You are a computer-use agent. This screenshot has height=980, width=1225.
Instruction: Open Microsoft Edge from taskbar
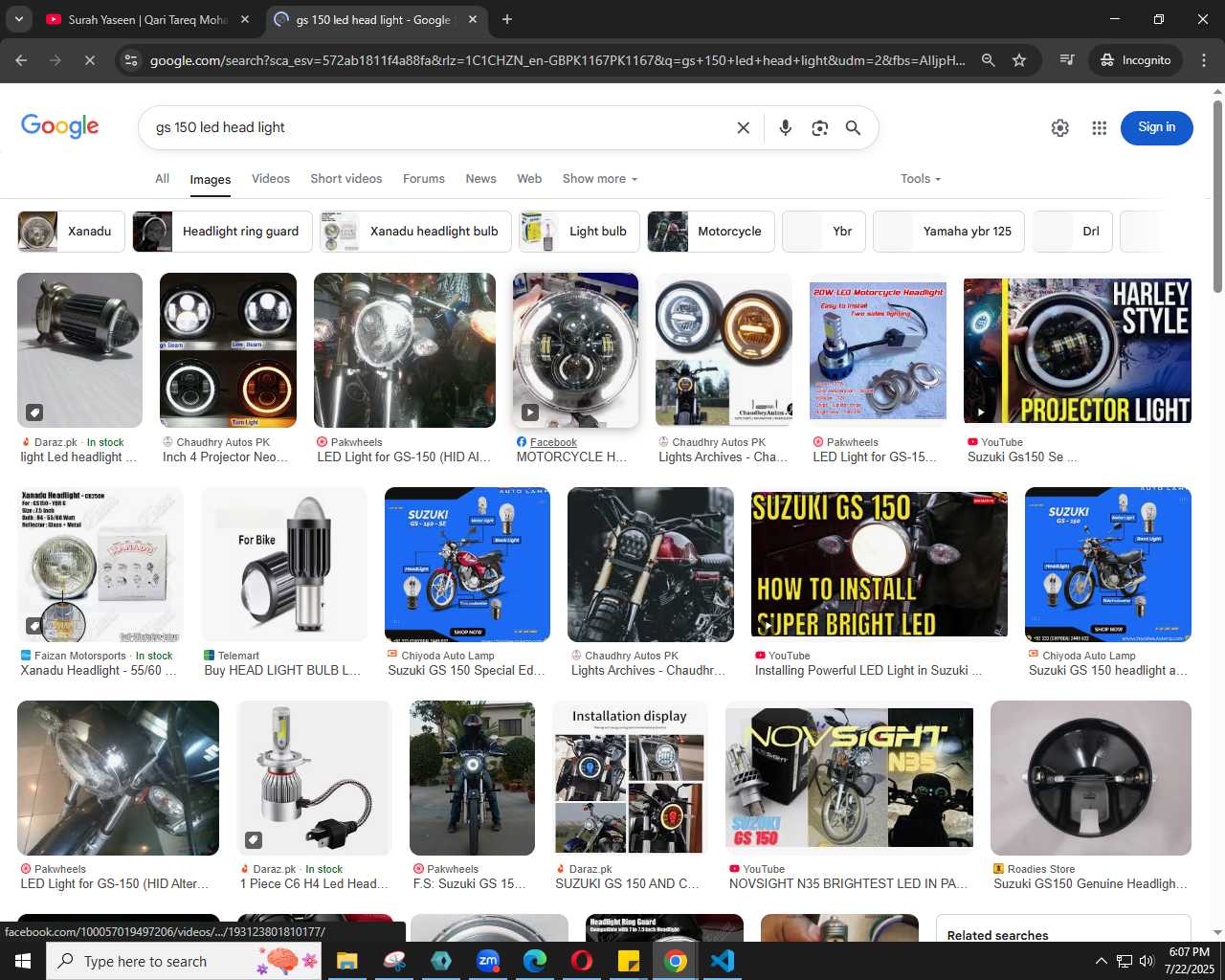[x=534, y=961]
